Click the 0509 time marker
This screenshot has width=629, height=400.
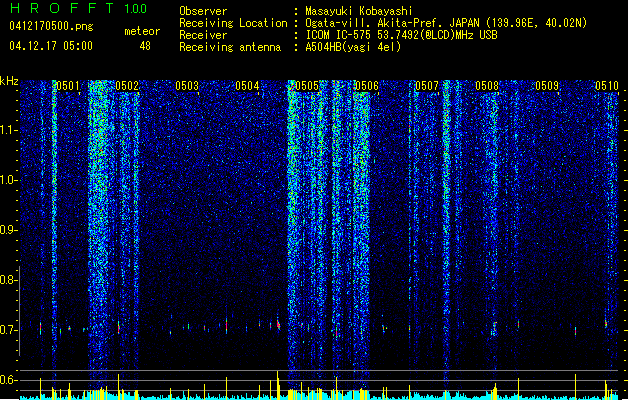click(547, 85)
